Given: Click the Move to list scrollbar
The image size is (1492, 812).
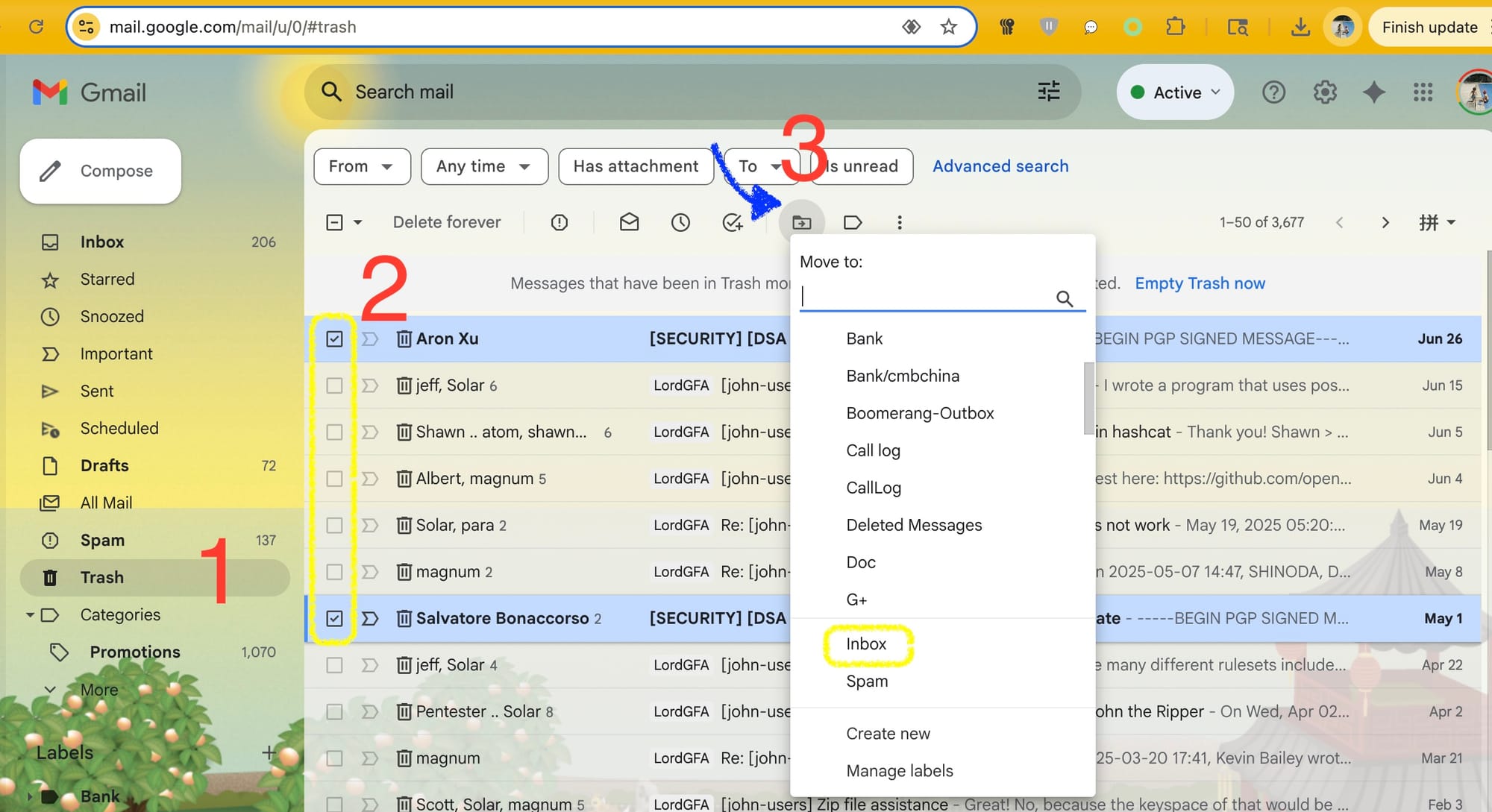Looking at the screenshot, I should (1089, 398).
